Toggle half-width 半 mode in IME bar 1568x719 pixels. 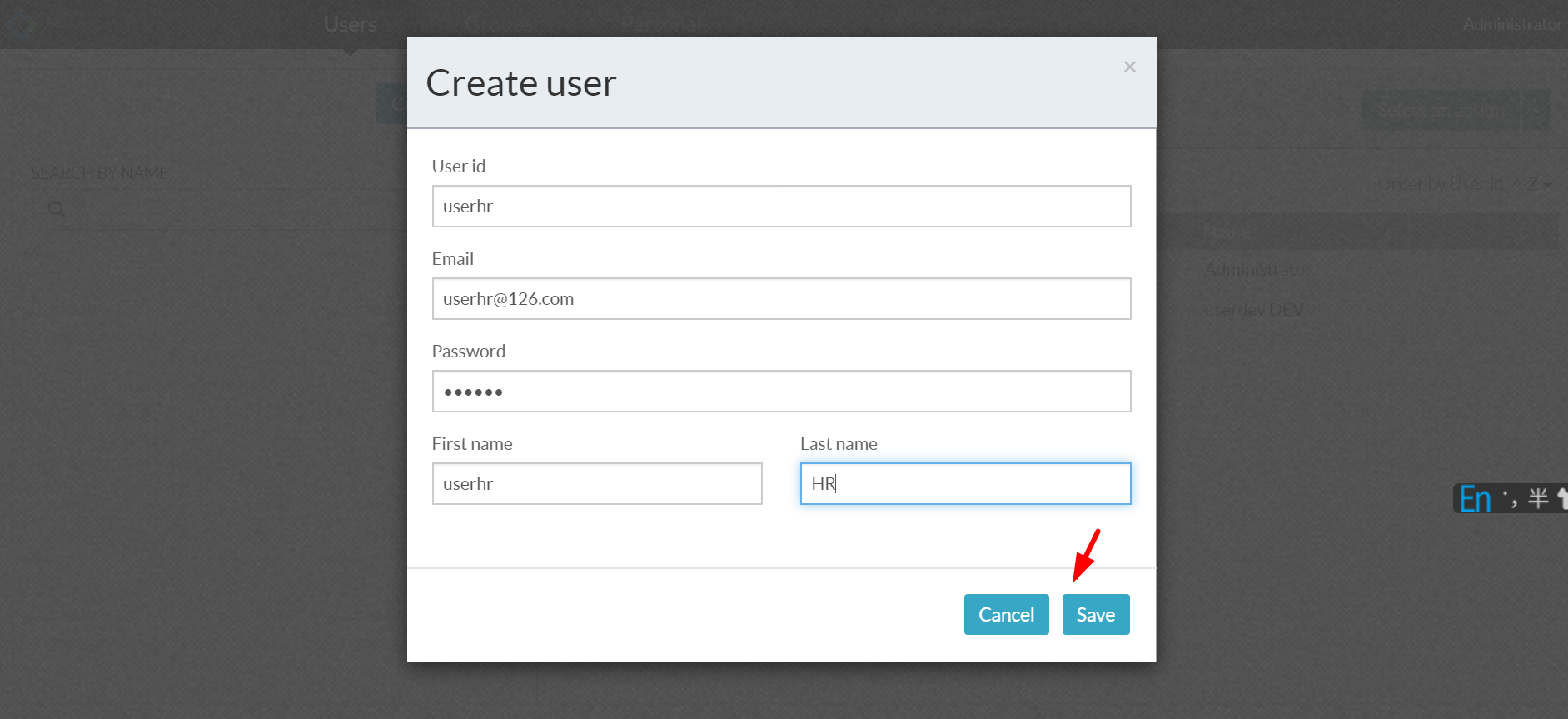[1538, 498]
